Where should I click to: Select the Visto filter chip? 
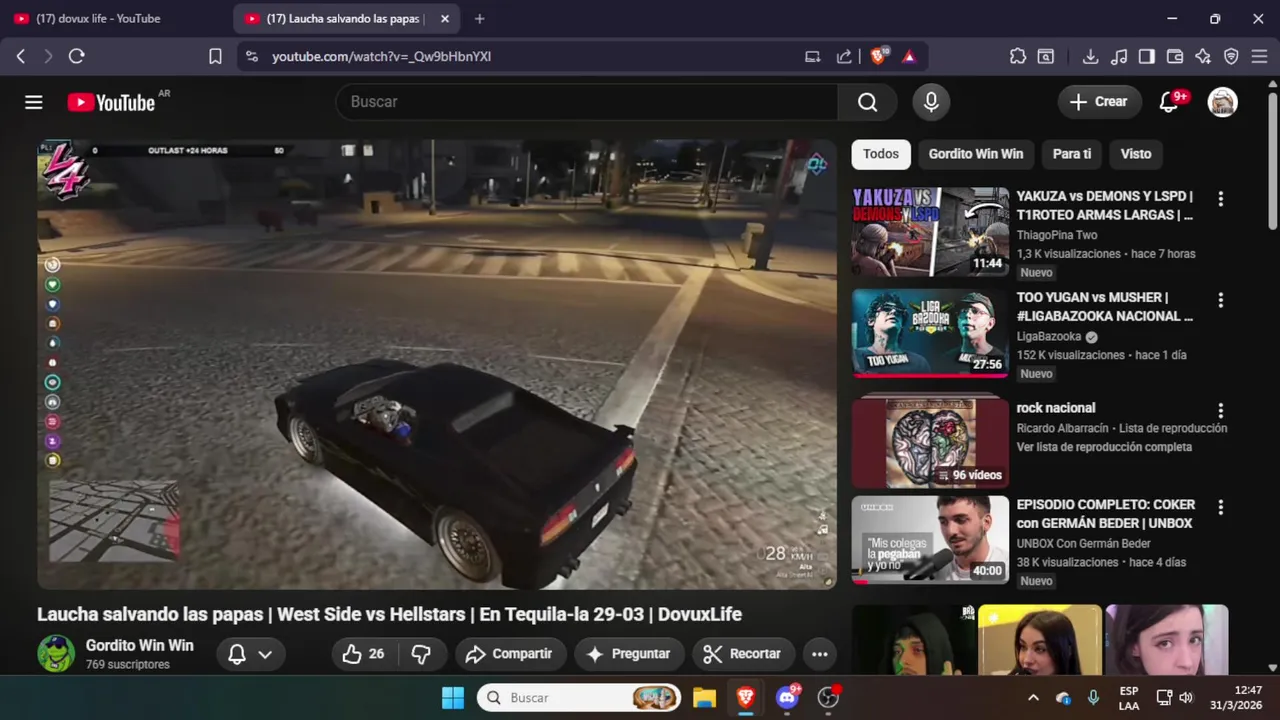click(x=1136, y=154)
